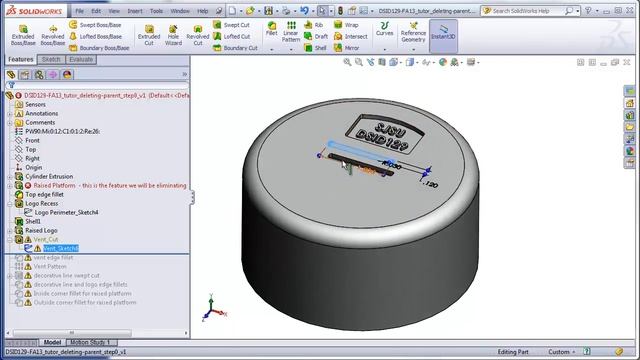Image resolution: width=640 pixels, height=360 pixels.
Task: Switch to the Sketch tab
Action: [x=51, y=60]
